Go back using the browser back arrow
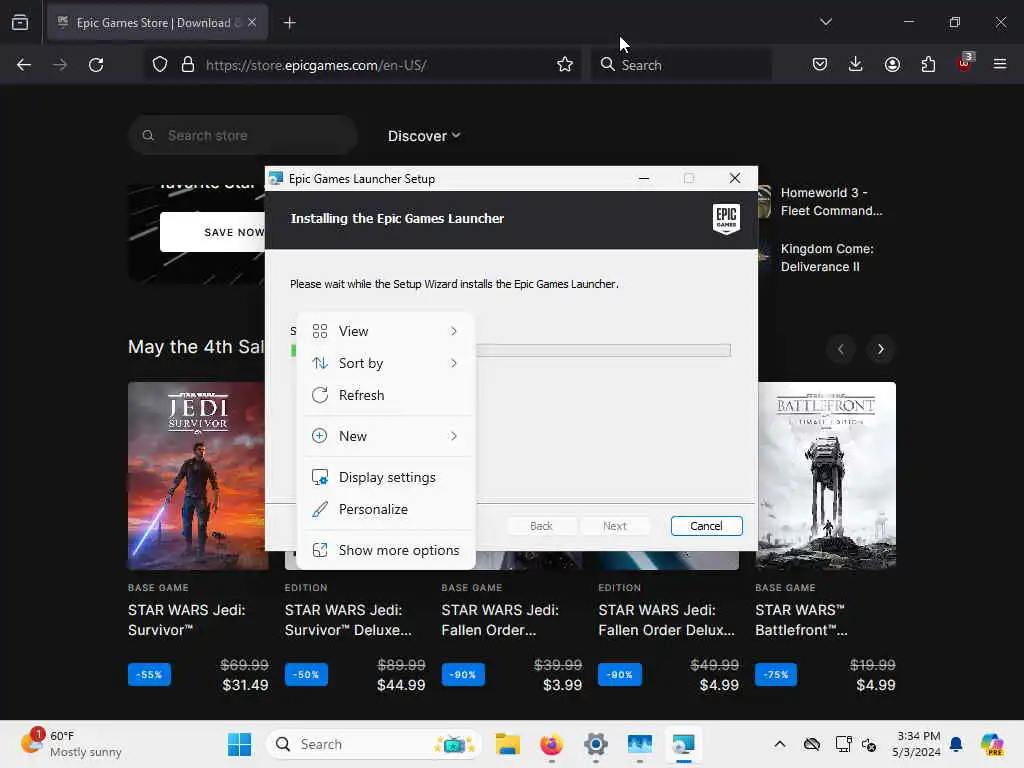Image resolution: width=1024 pixels, height=768 pixels. (x=24, y=65)
